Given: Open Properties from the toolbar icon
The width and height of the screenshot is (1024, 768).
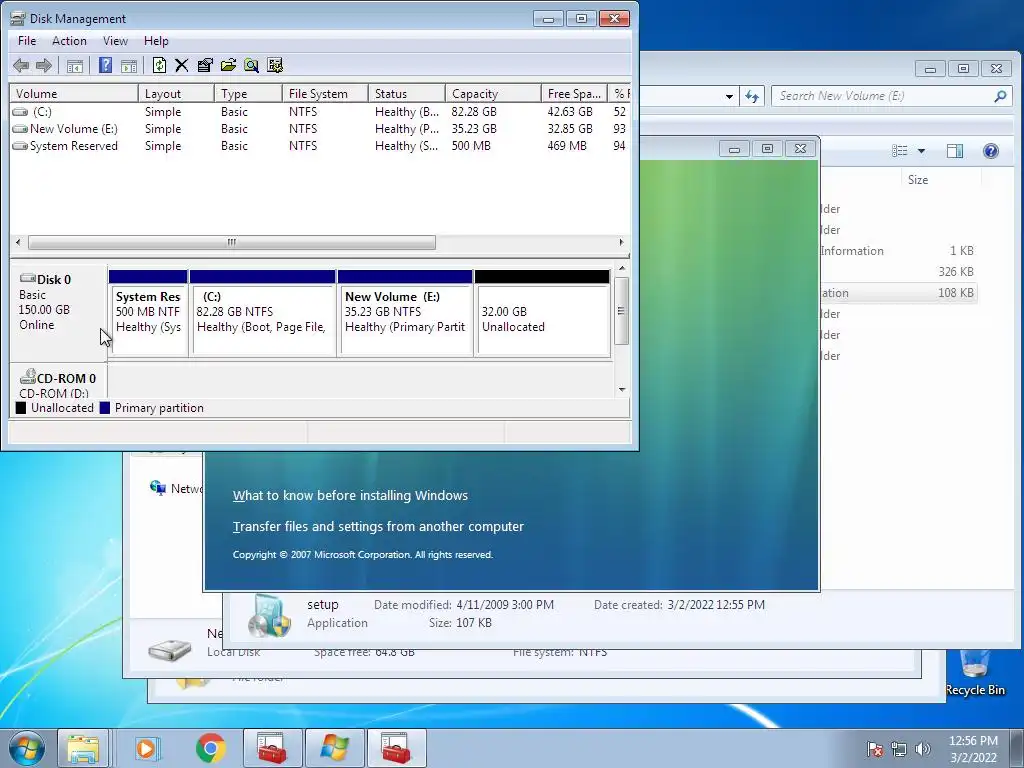Looking at the screenshot, I should tap(205, 65).
